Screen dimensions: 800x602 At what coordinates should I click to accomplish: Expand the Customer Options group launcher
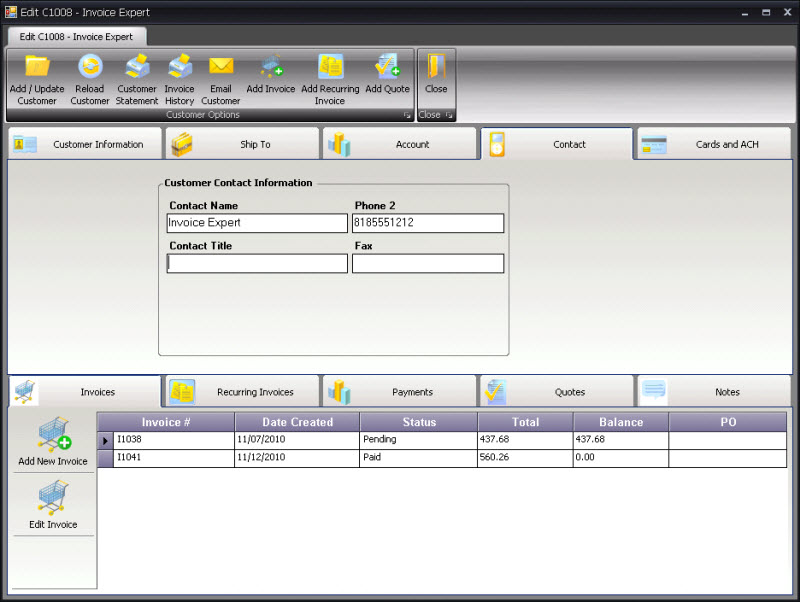point(407,115)
